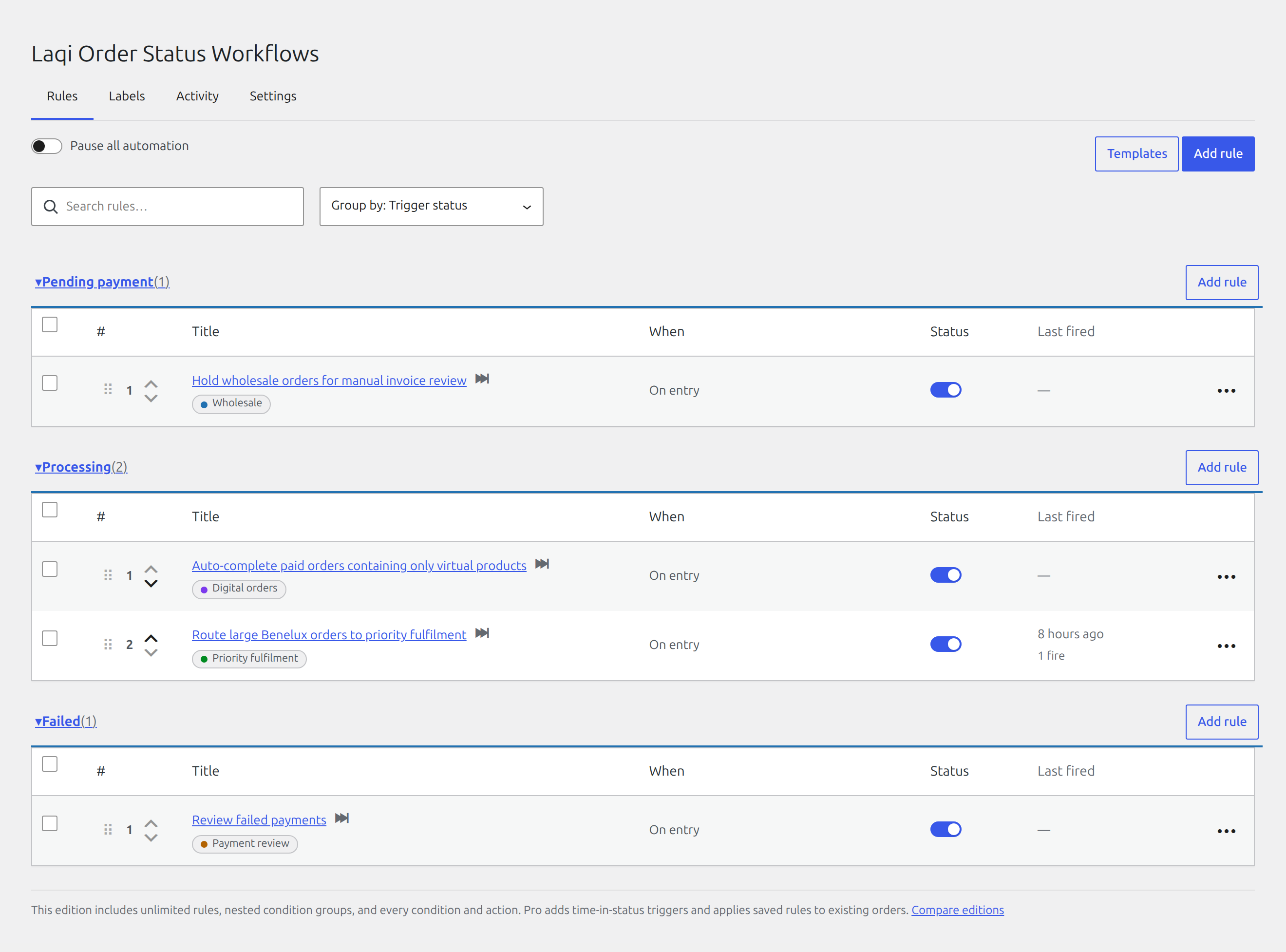This screenshot has width=1286, height=952.
Task: Click the Wholesale label chip
Action: (x=231, y=403)
